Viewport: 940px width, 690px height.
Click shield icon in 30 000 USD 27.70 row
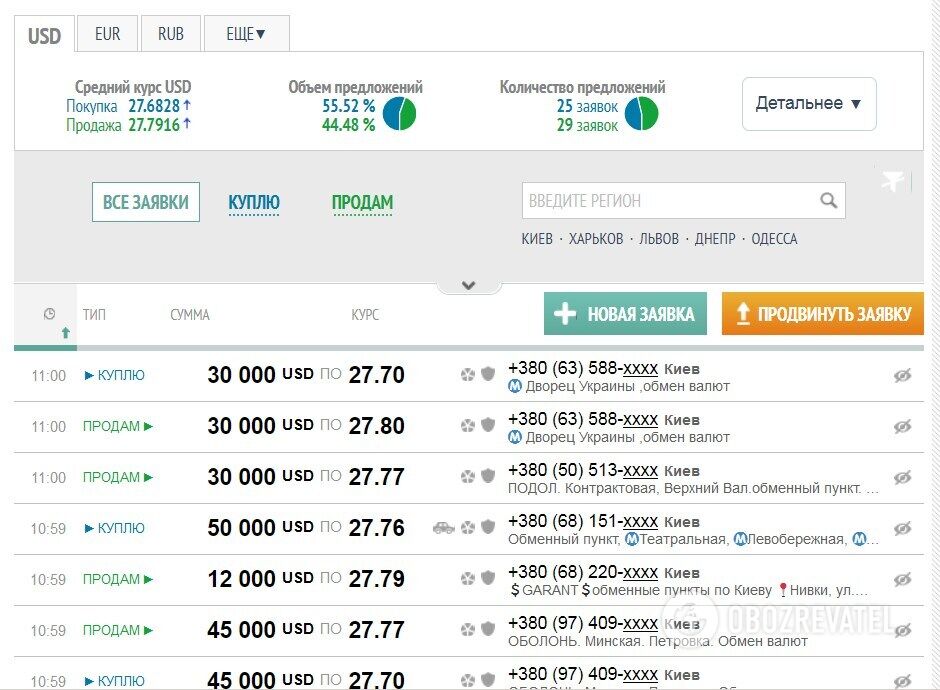(488, 375)
